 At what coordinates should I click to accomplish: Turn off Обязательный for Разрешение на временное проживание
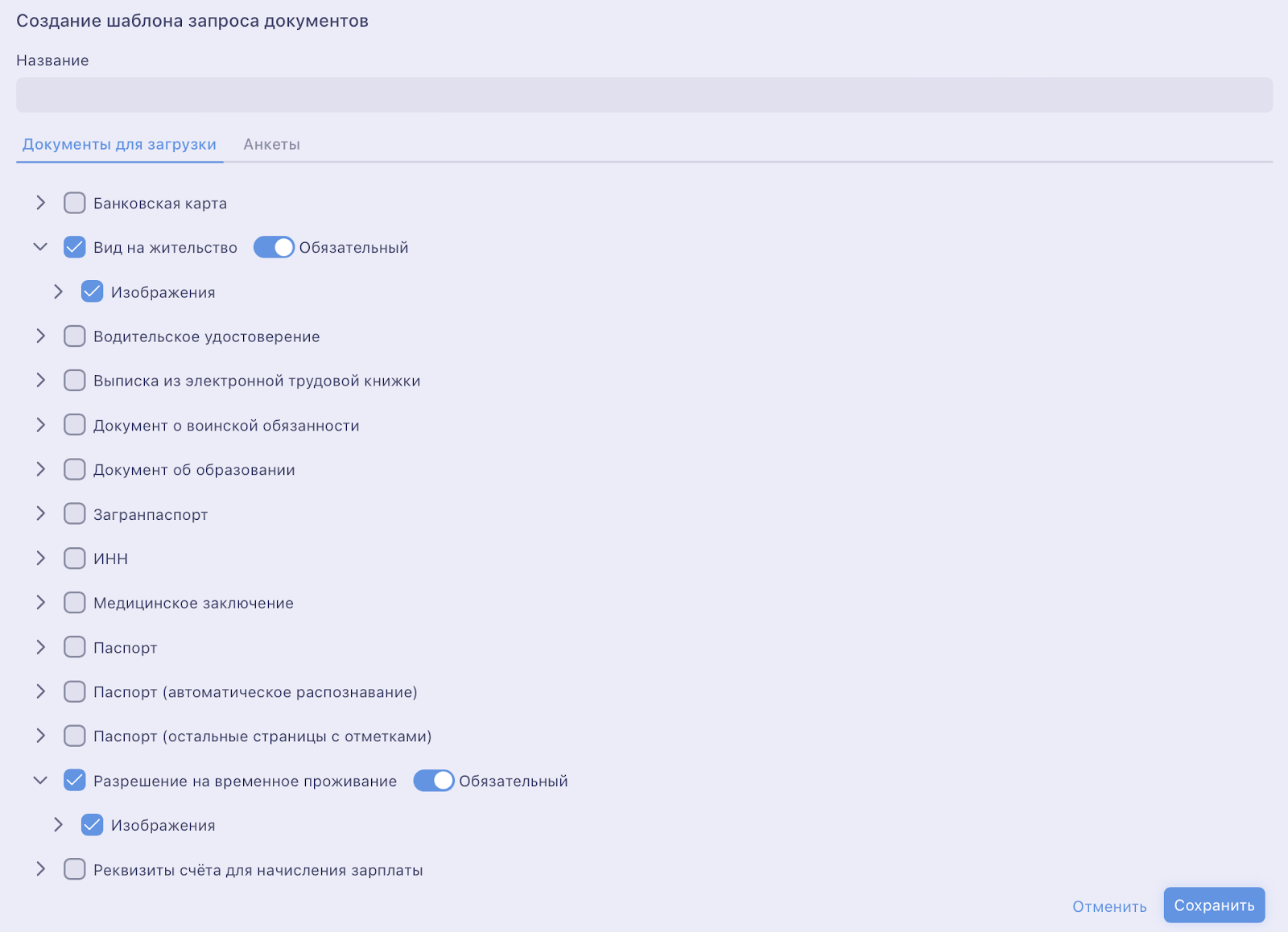coord(434,781)
